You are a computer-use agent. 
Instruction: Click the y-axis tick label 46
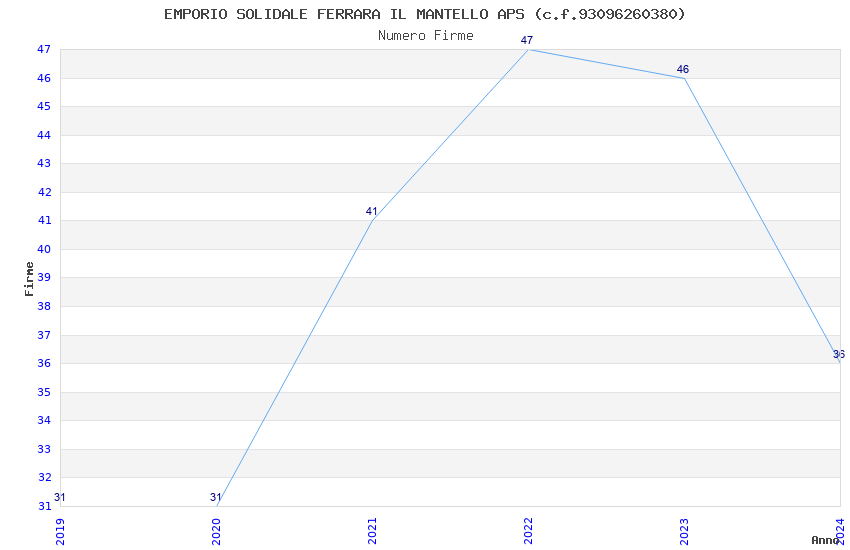point(44,78)
